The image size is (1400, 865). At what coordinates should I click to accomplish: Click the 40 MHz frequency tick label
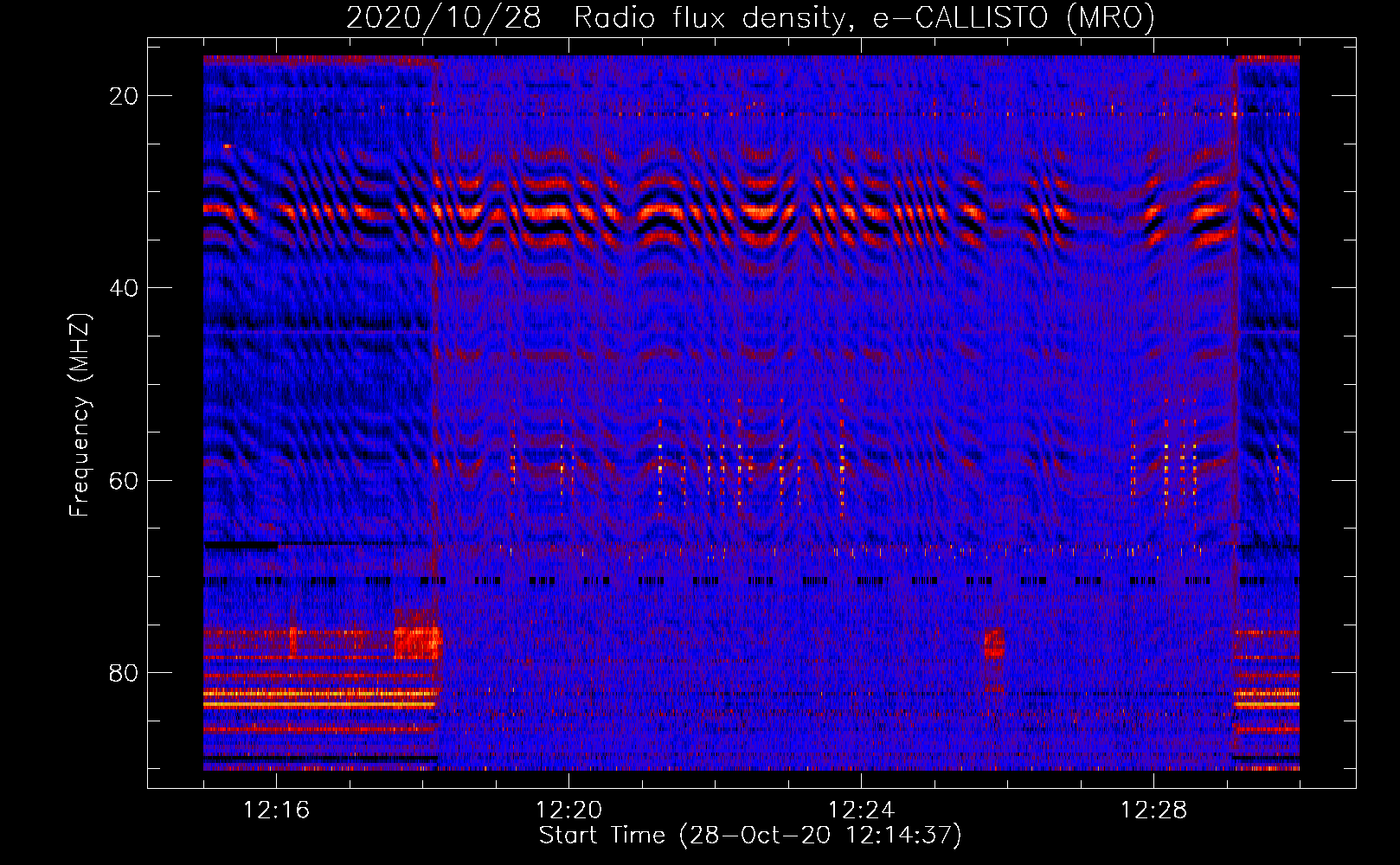124,288
